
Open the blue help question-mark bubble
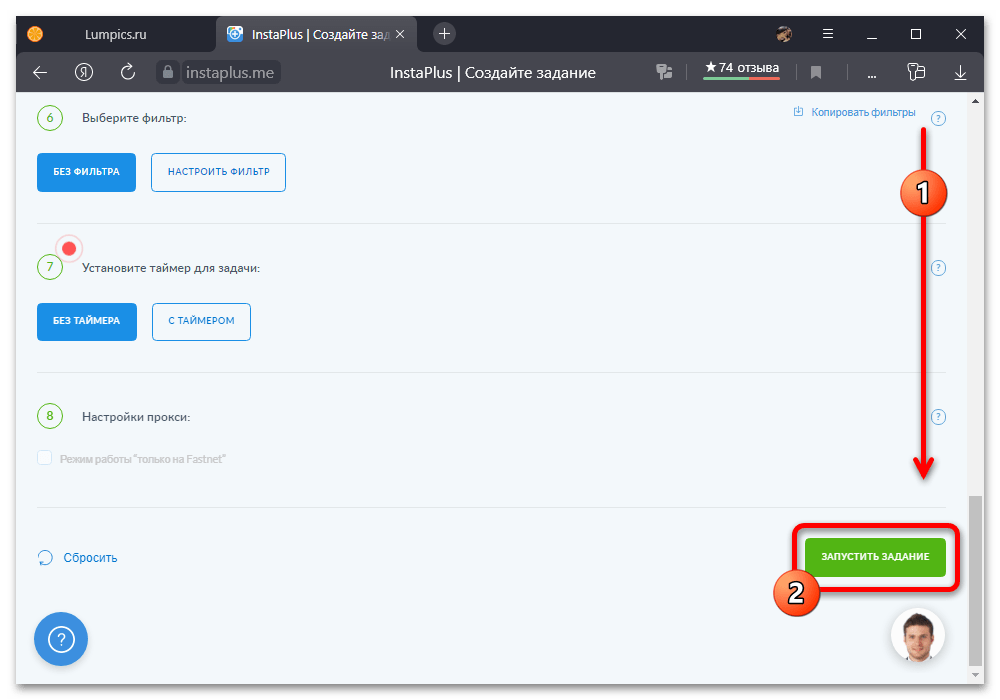[61, 639]
